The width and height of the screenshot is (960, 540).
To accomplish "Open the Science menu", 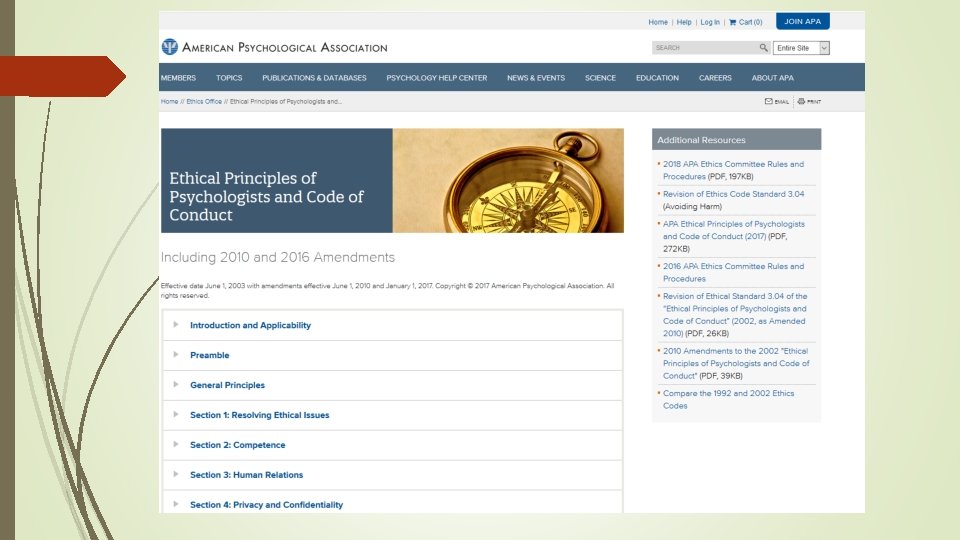I will pyautogui.click(x=600, y=78).
